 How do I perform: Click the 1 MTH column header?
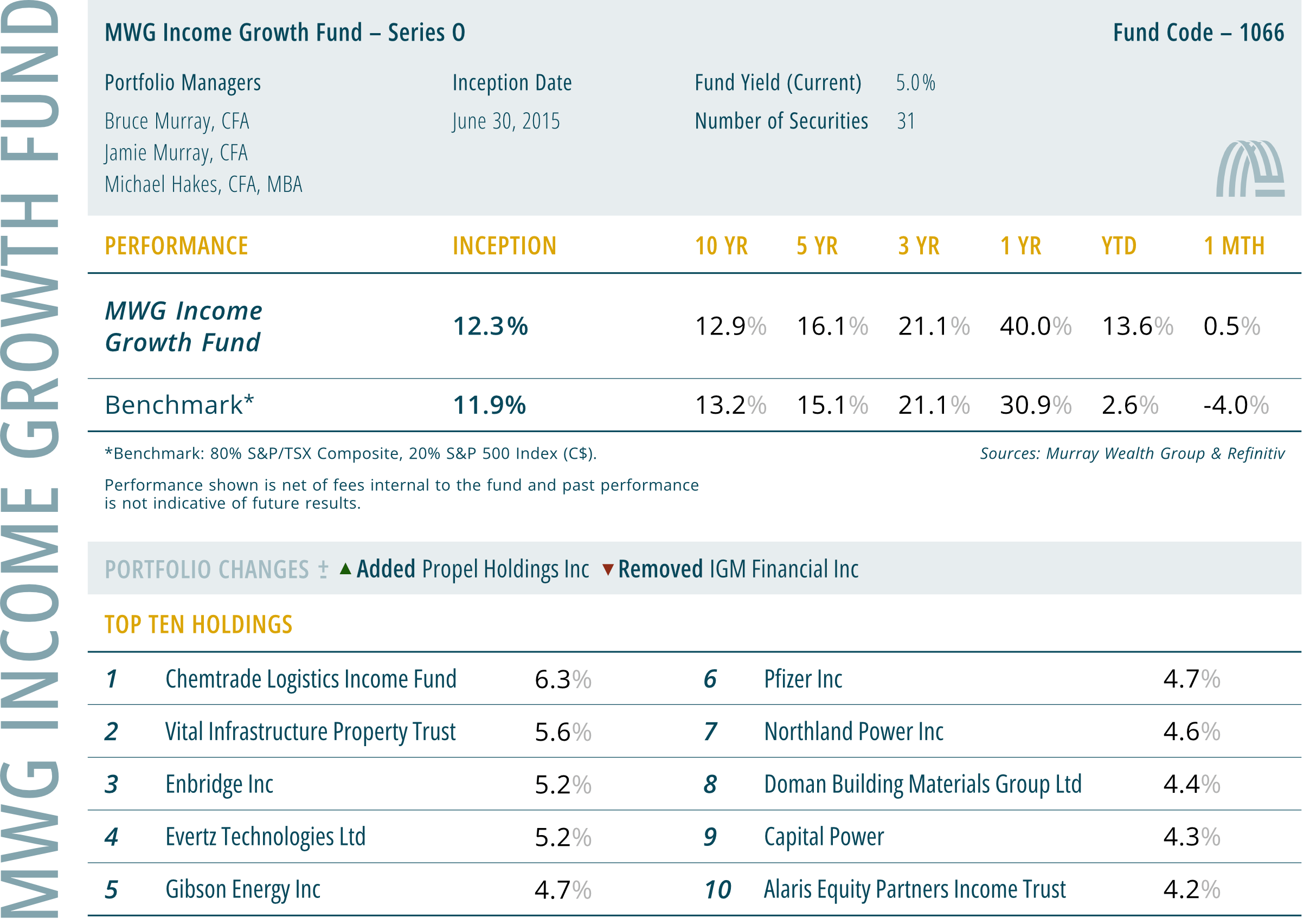coord(1234,246)
